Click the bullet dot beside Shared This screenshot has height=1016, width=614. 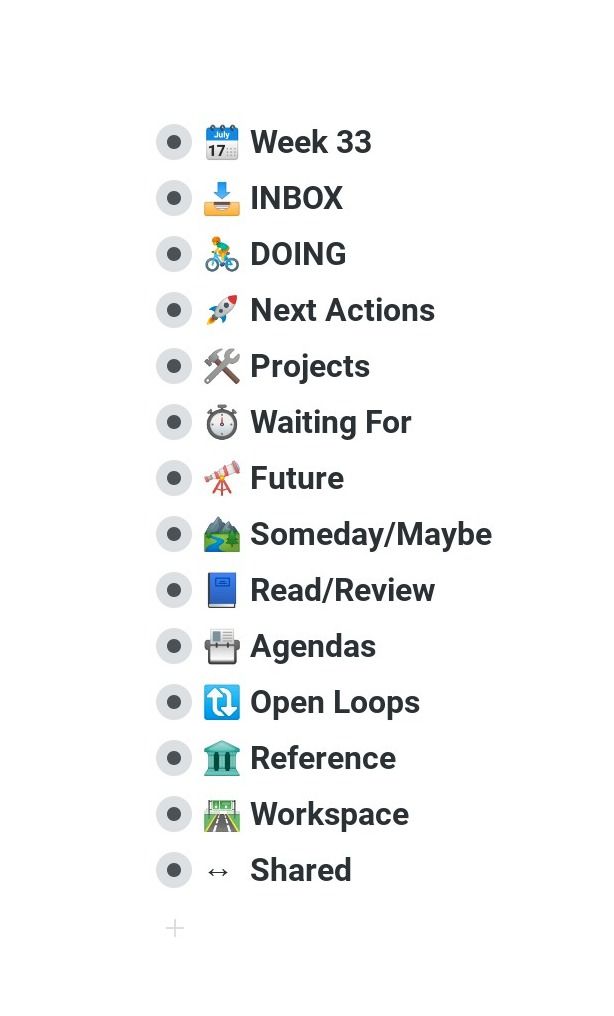[174, 870]
